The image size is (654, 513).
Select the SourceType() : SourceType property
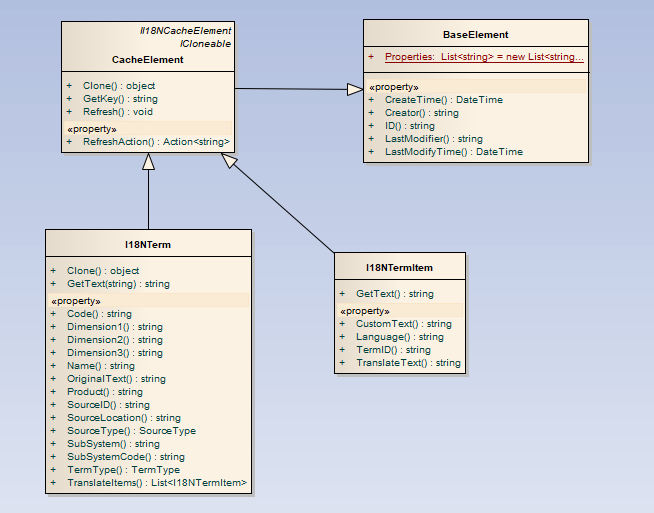131,431
